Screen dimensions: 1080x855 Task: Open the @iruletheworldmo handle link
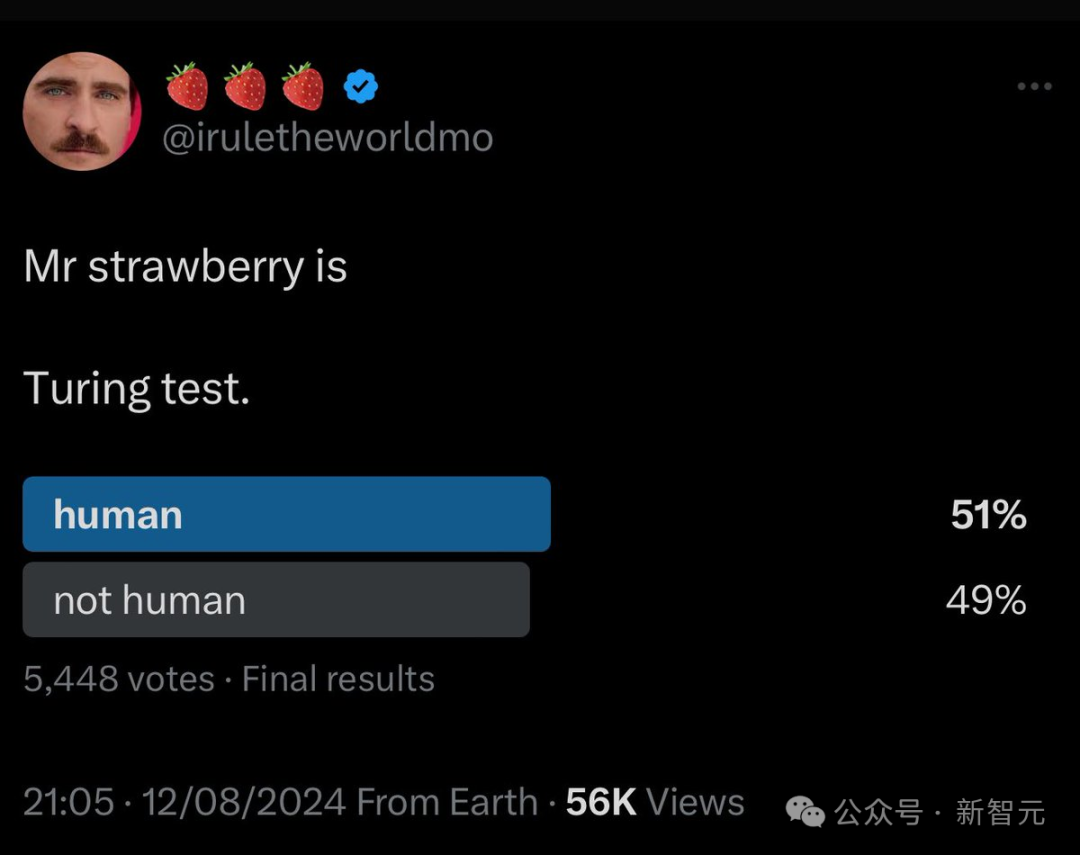[x=328, y=138]
